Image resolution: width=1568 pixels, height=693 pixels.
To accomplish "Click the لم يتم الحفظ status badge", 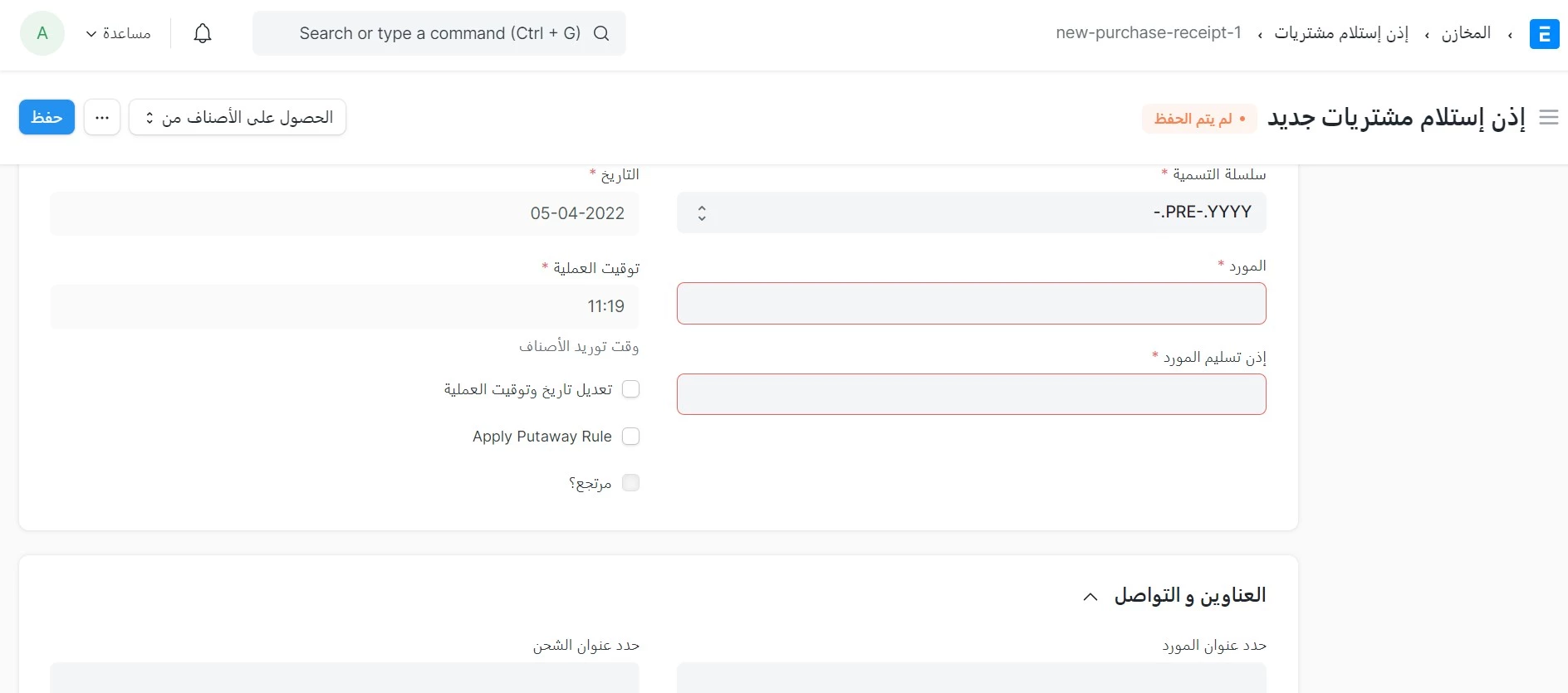I will pos(1199,119).
